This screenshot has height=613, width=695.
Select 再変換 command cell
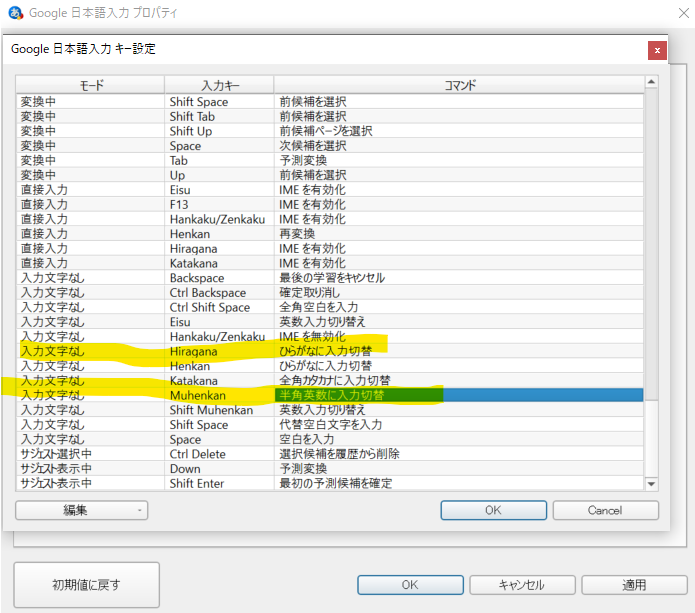[x=459, y=234]
